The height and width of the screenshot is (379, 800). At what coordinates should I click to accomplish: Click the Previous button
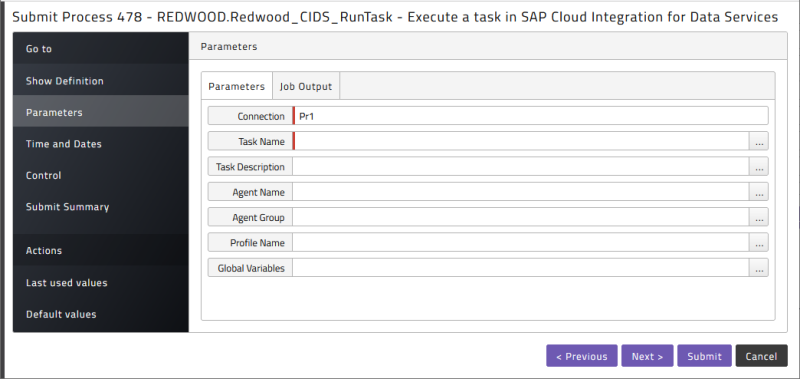pyautogui.click(x=582, y=356)
